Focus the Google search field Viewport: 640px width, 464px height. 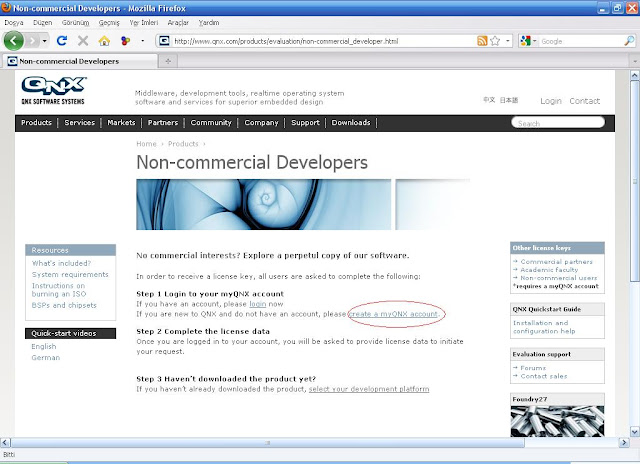coord(581,41)
